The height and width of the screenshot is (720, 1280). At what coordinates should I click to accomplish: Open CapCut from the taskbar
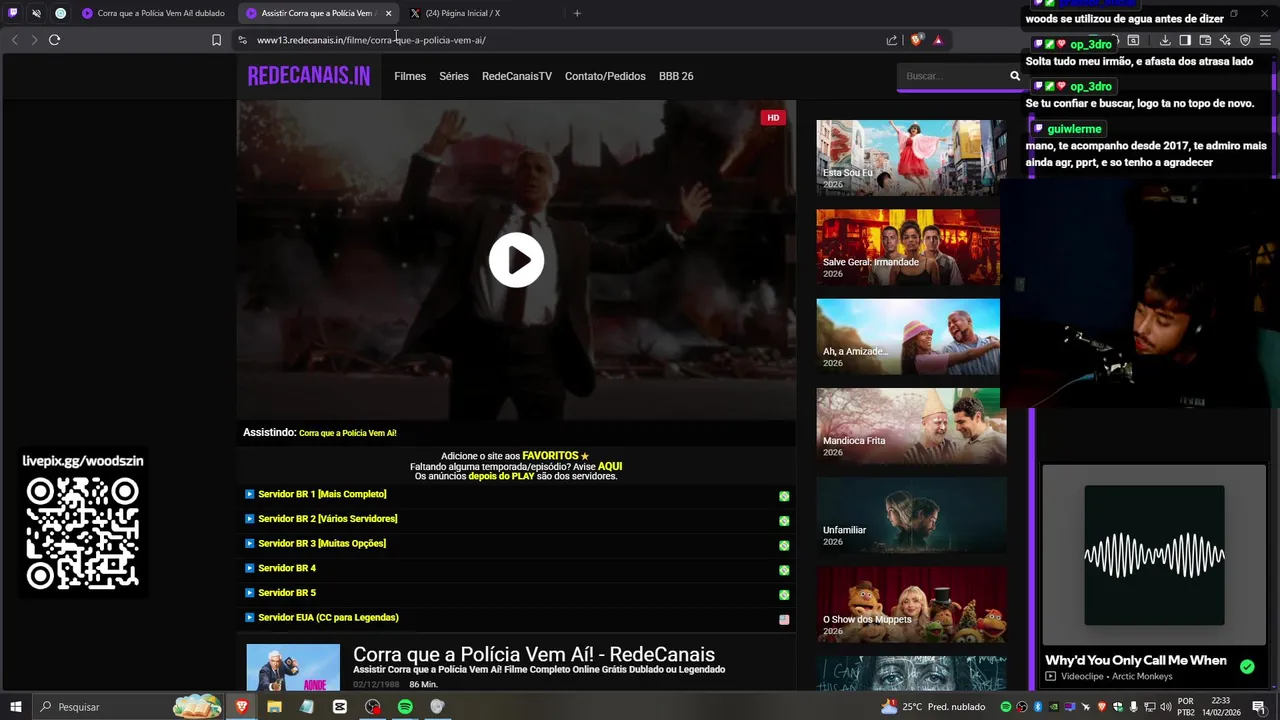340,707
